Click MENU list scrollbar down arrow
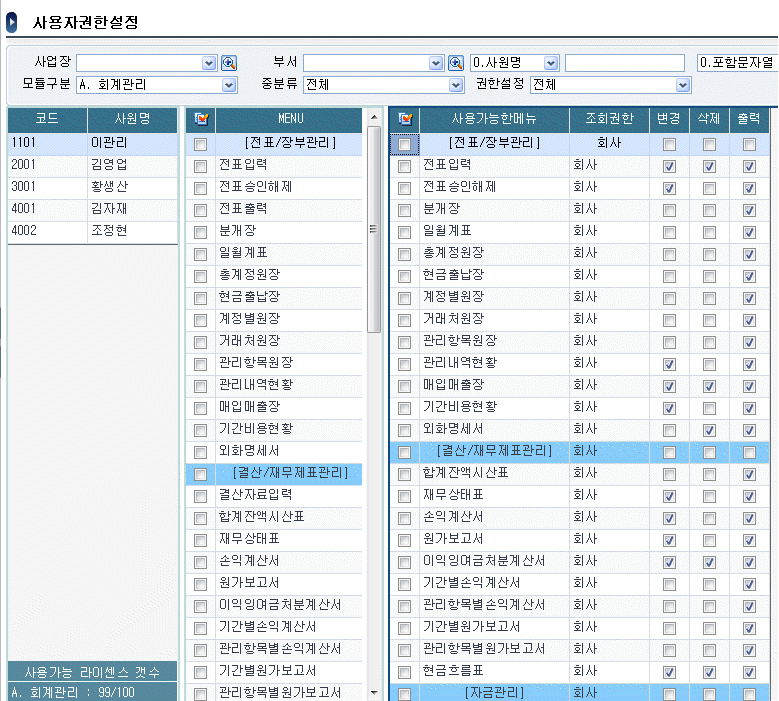 click(375, 692)
